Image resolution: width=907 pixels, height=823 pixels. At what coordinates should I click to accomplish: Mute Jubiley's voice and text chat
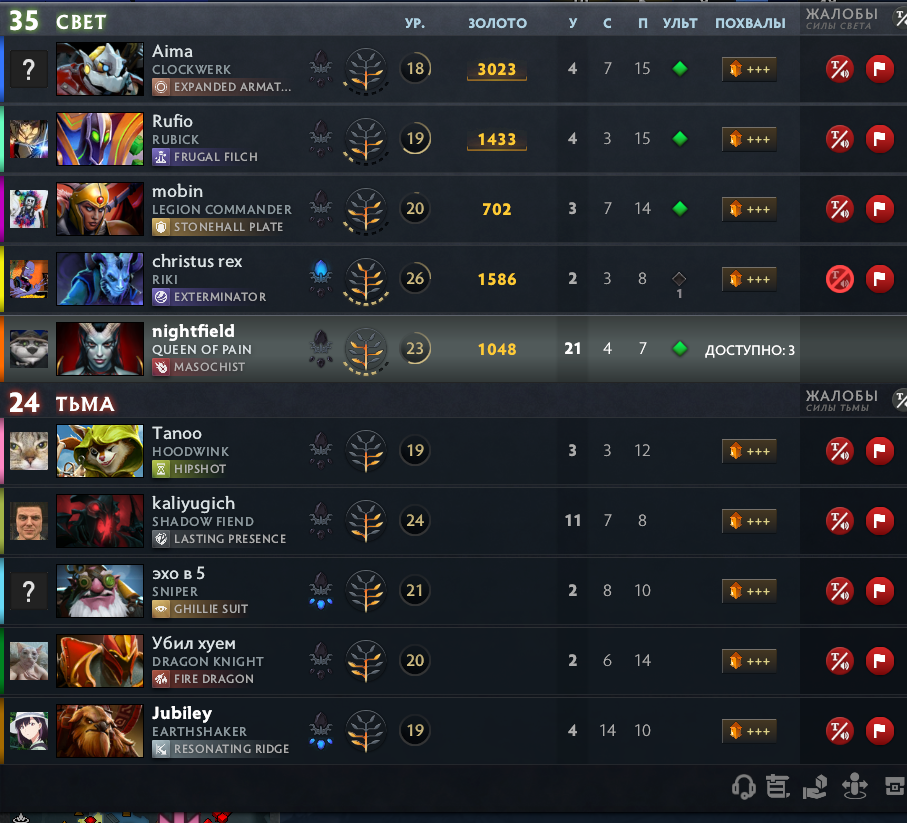pyautogui.click(x=839, y=730)
